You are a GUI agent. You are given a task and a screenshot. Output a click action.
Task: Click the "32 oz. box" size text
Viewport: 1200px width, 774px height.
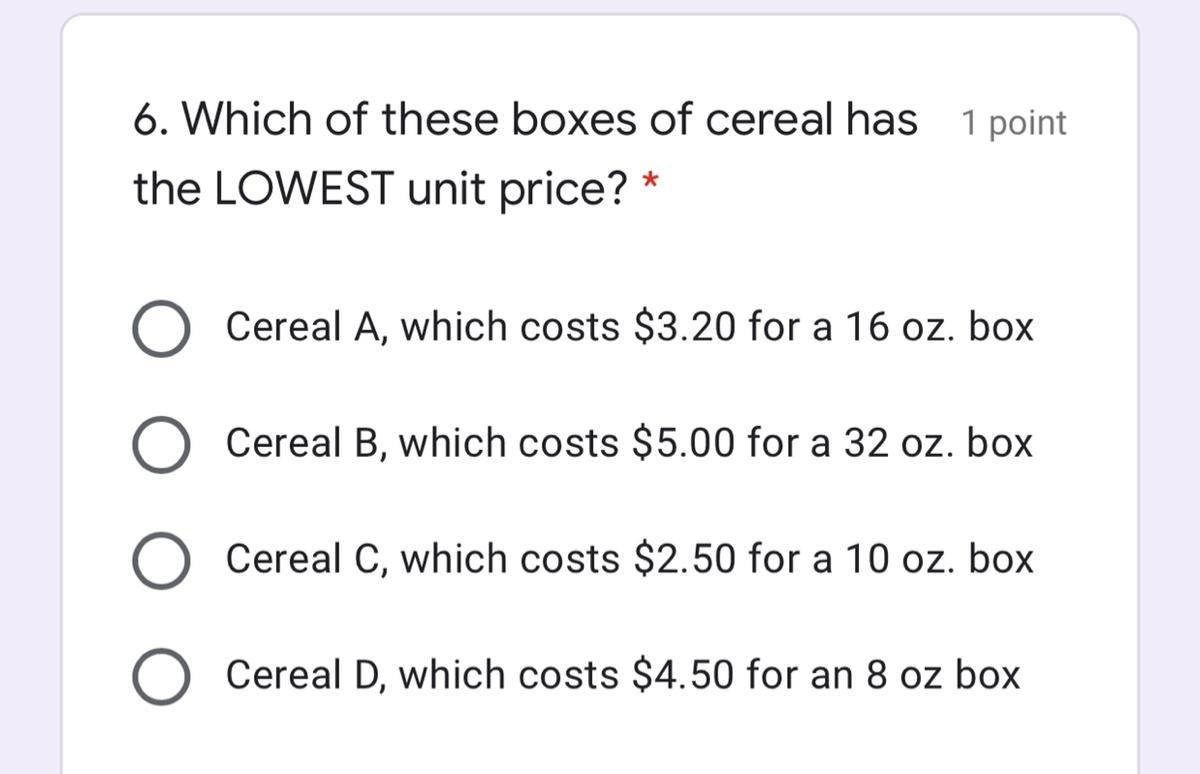[939, 443]
